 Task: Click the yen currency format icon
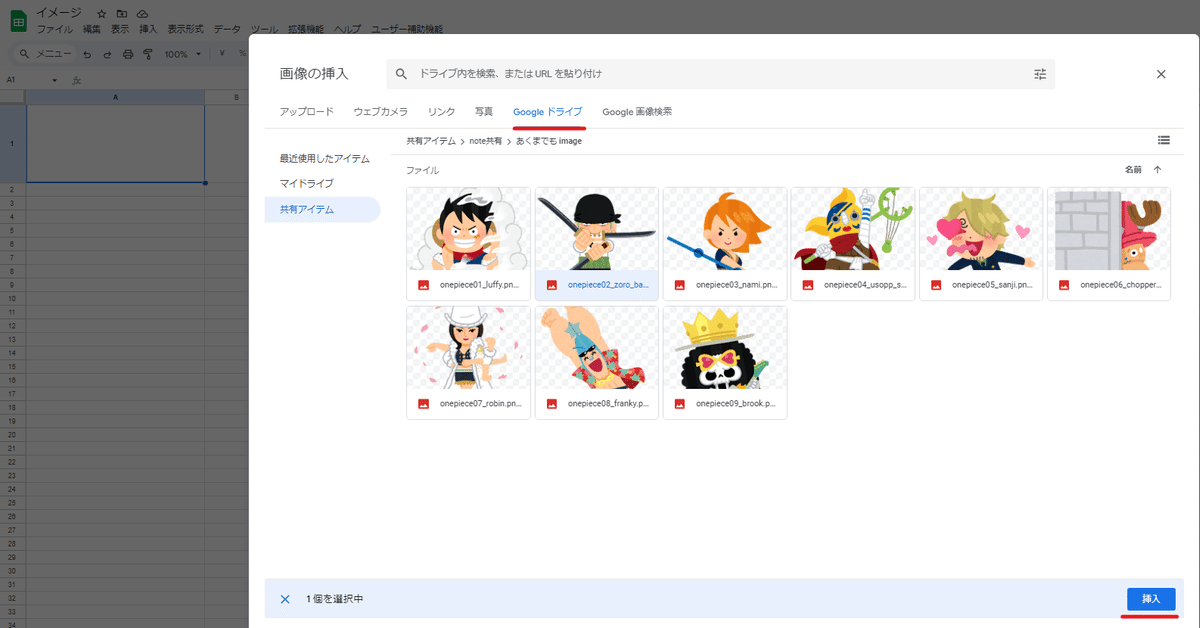click(221, 54)
